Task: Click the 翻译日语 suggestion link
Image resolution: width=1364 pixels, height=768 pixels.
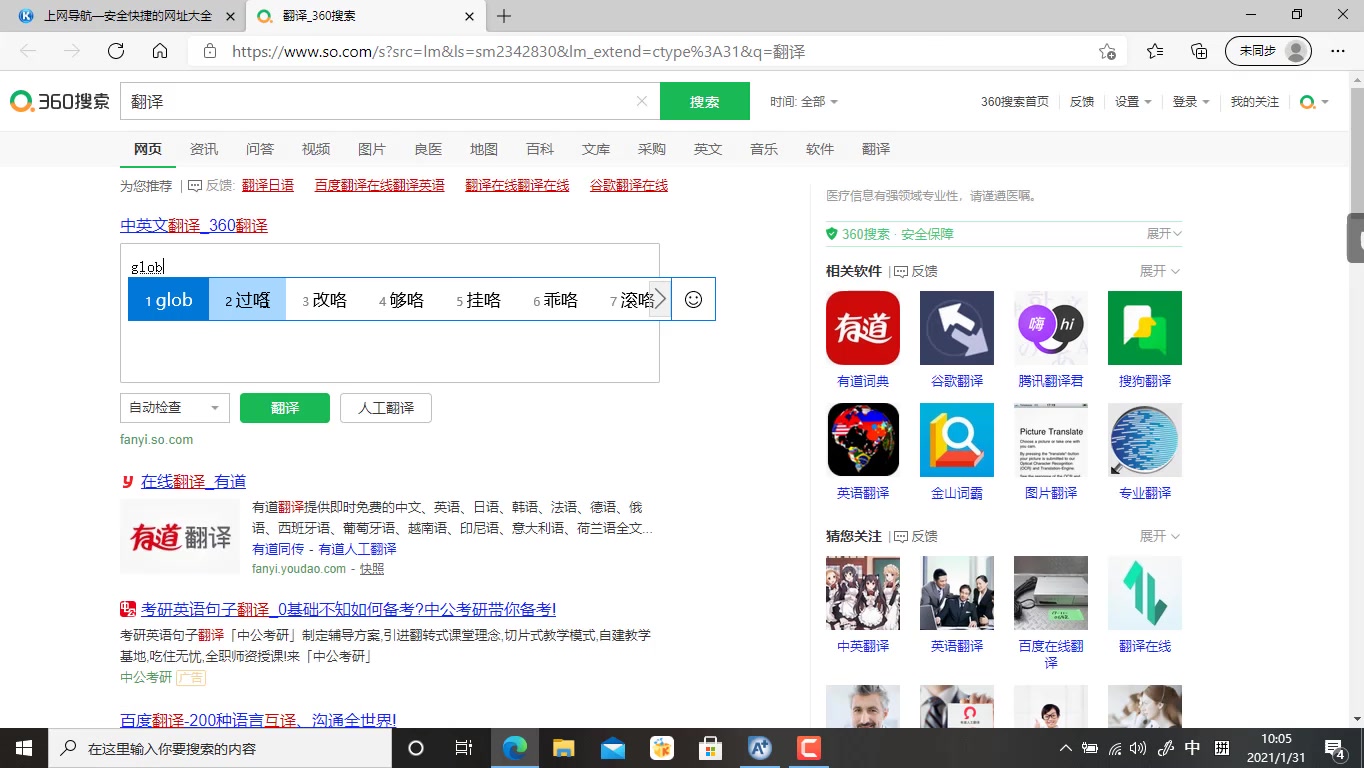Action: [268, 185]
